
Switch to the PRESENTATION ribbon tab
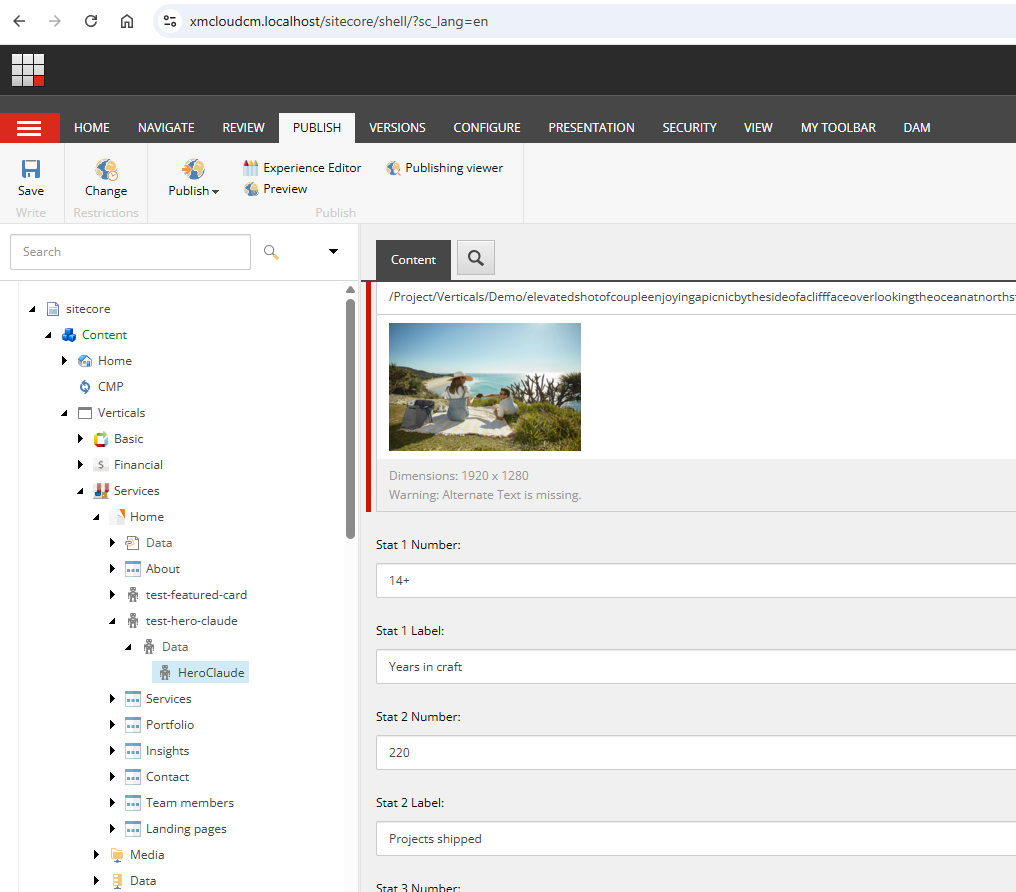591,127
